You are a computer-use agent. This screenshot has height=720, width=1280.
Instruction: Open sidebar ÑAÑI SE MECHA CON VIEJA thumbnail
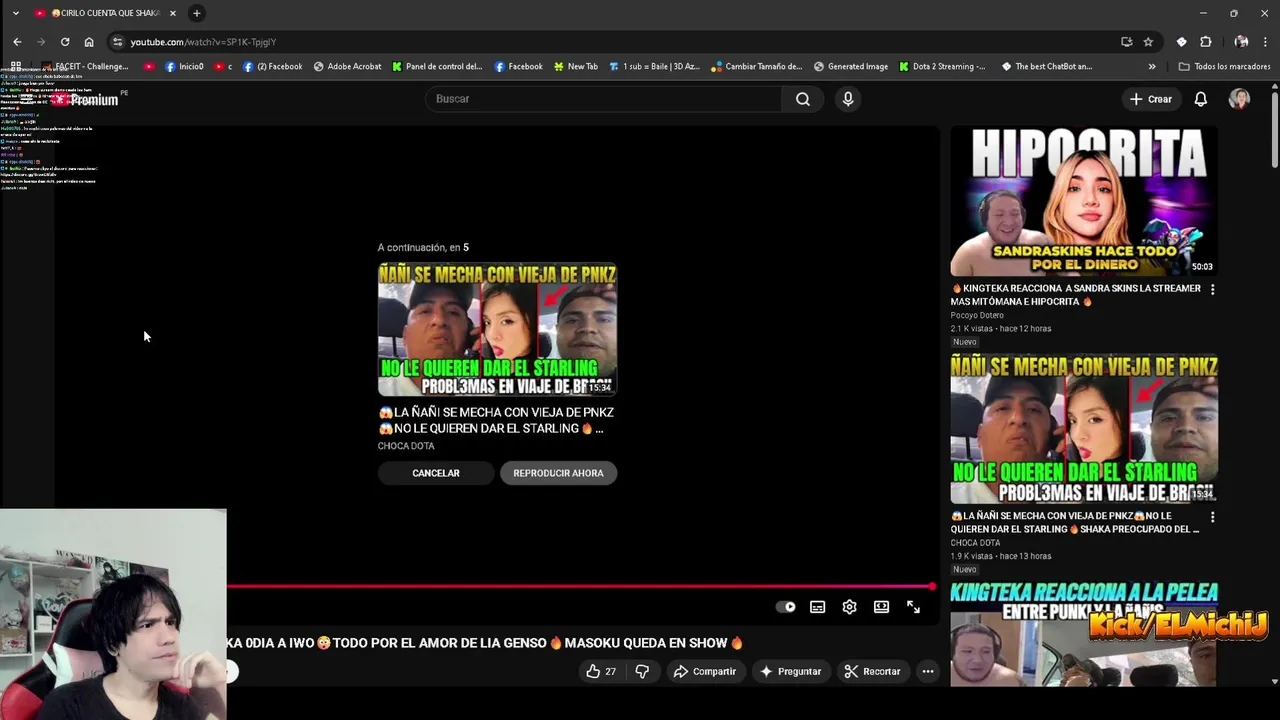click(1084, 429)
